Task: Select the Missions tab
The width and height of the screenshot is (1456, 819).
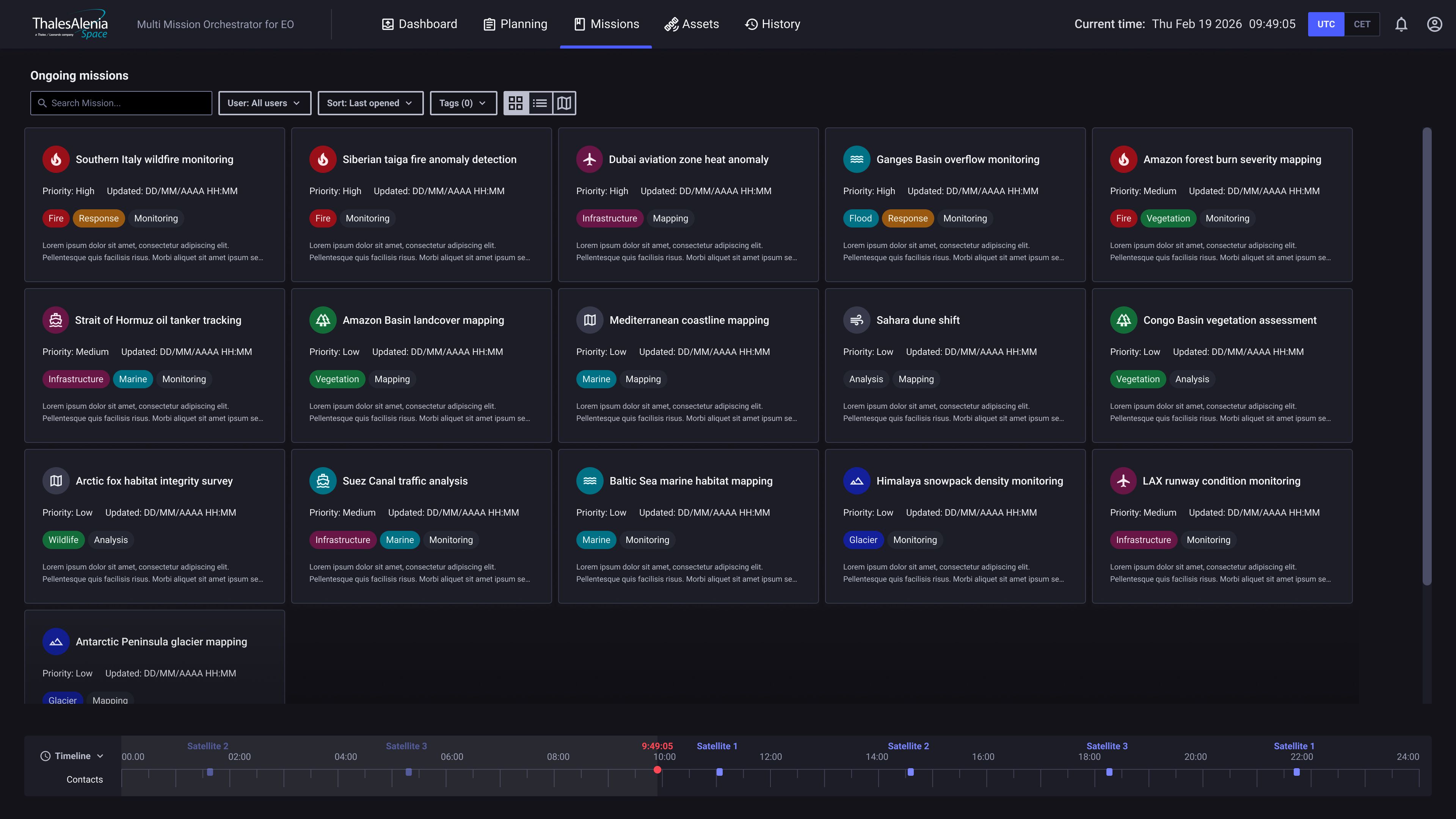Action: [x=606, y=24]
